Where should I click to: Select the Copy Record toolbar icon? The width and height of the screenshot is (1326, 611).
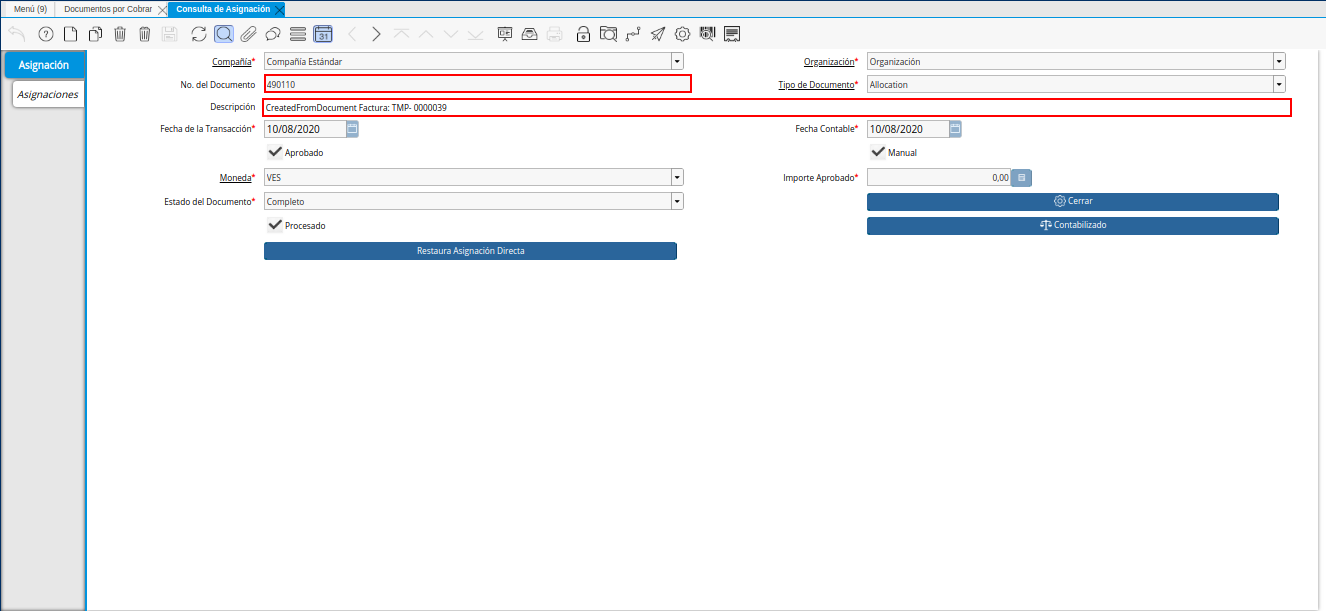95,33
